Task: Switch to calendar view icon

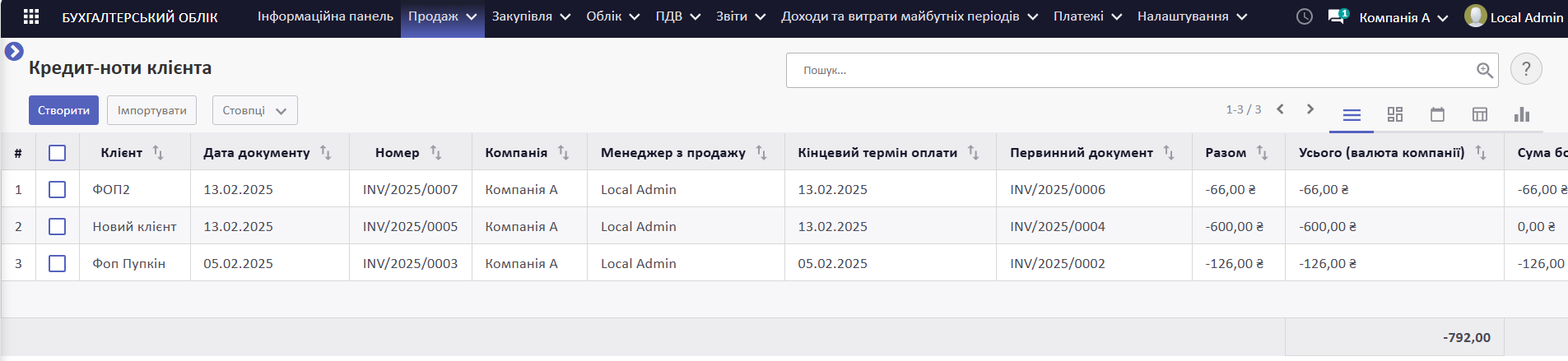Action: 1437,114
